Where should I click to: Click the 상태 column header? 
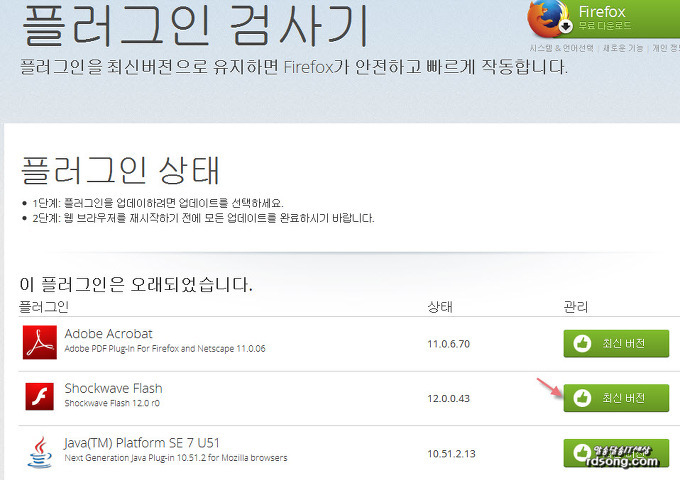pyautogui.click(x=440, y=307)
